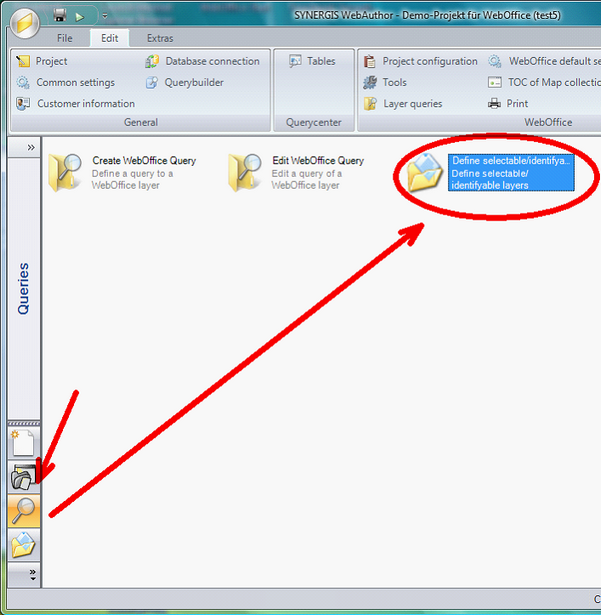601x615 pixels.
Task: Select Create WebOffice Query title
Action: point(144,160)
